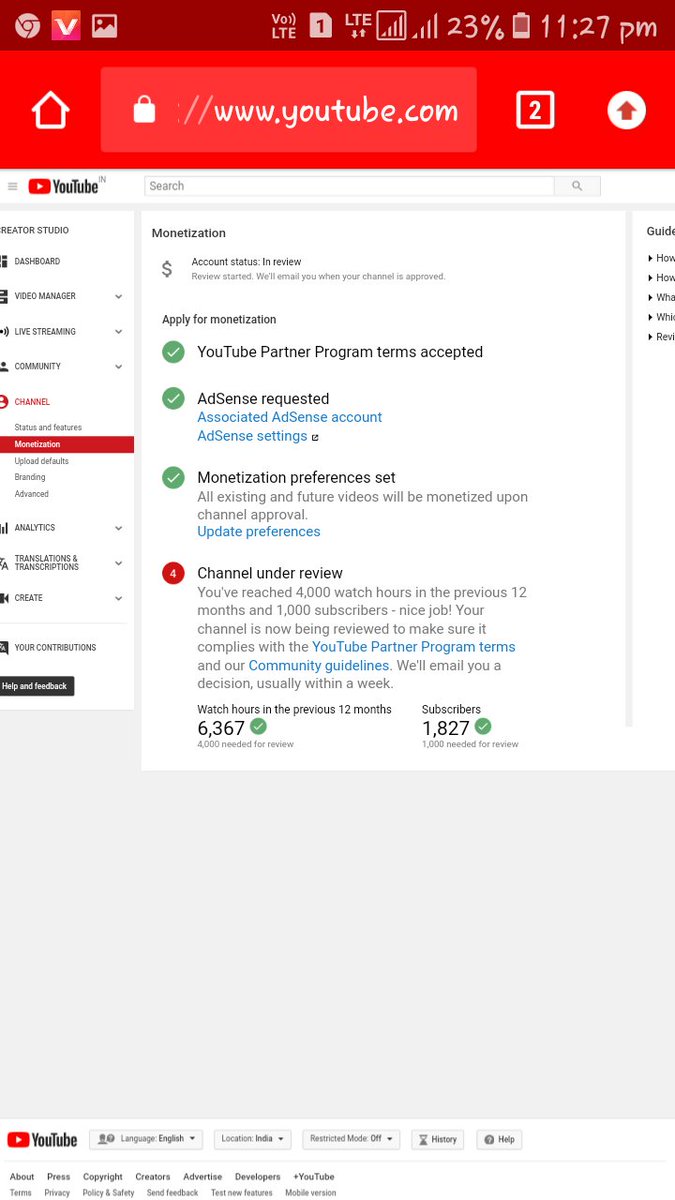Click green check next to 6,367 watch hours
The height and width of the screenshot is (1200, 675).
pos(259,726)
